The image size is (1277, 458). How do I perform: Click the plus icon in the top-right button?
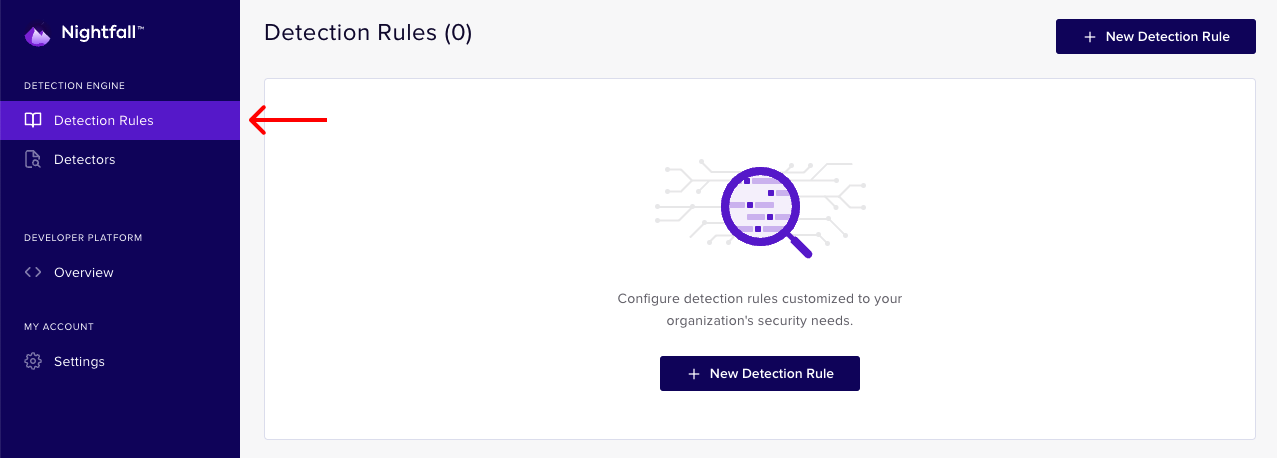pos(1090,37)
